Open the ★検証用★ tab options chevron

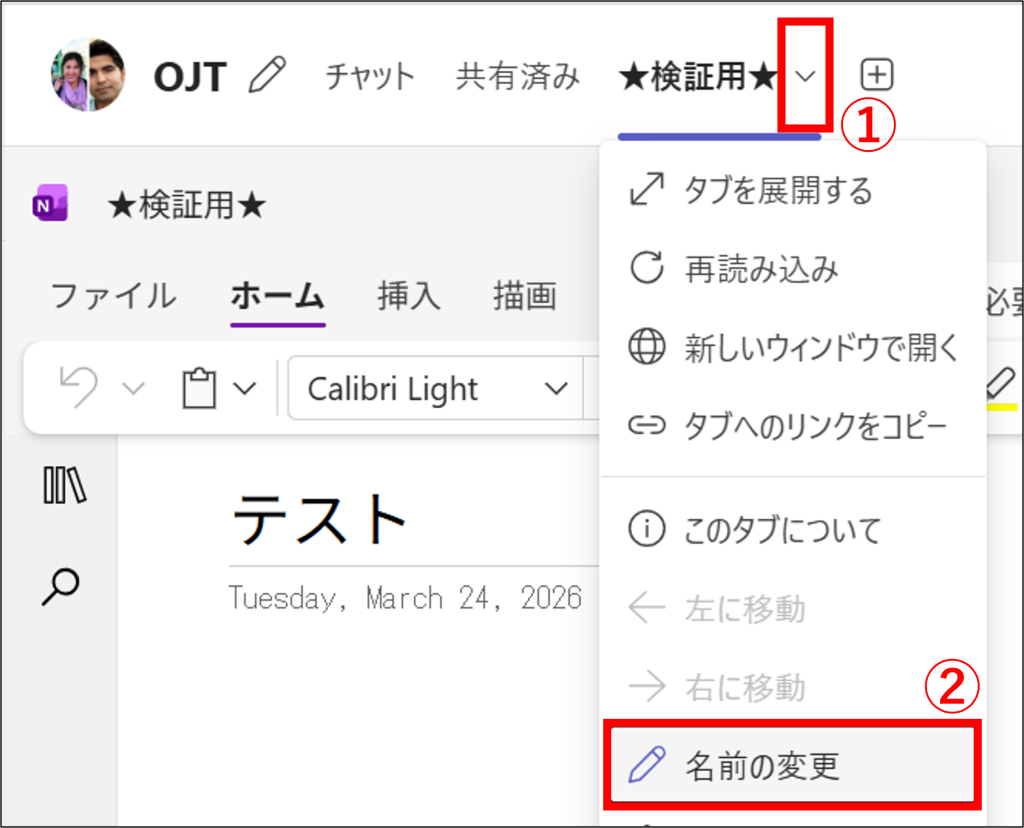(x=806, y=76)
